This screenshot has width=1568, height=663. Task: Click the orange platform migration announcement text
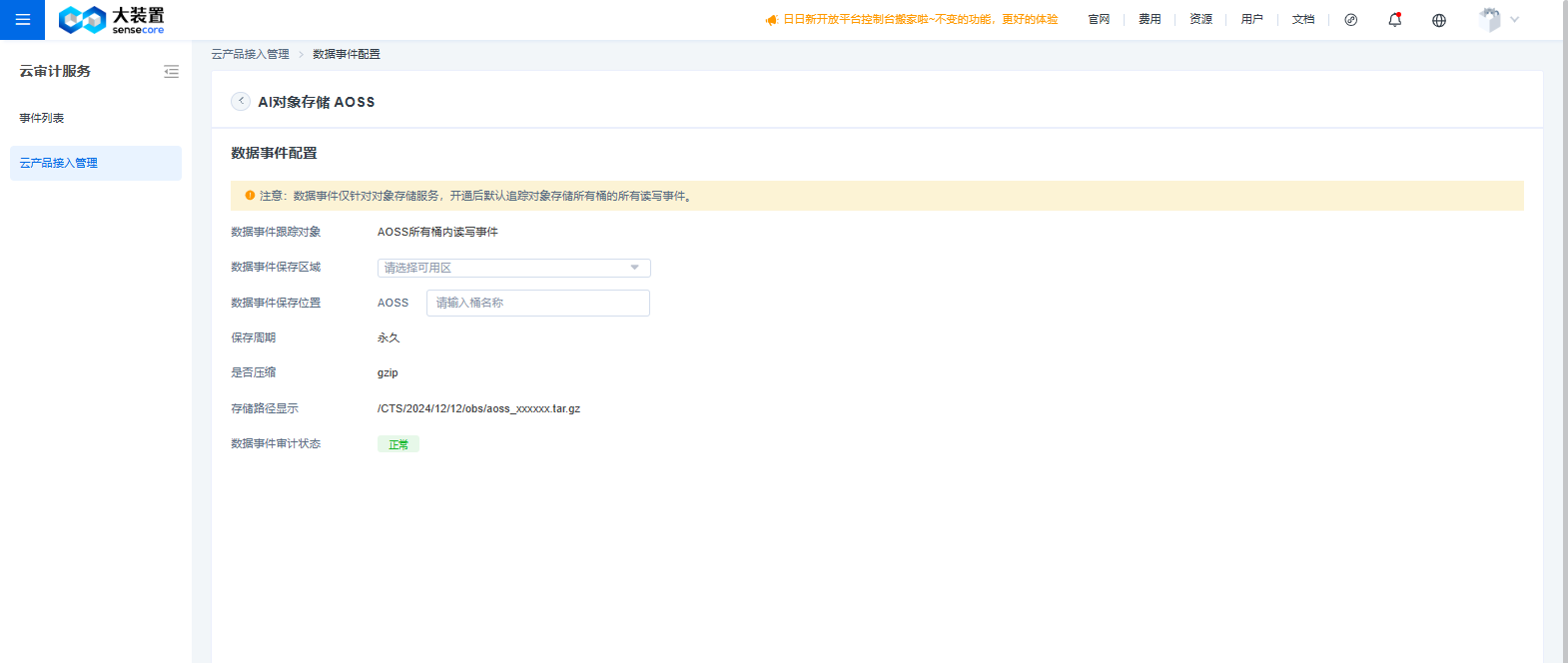[920, 19]
